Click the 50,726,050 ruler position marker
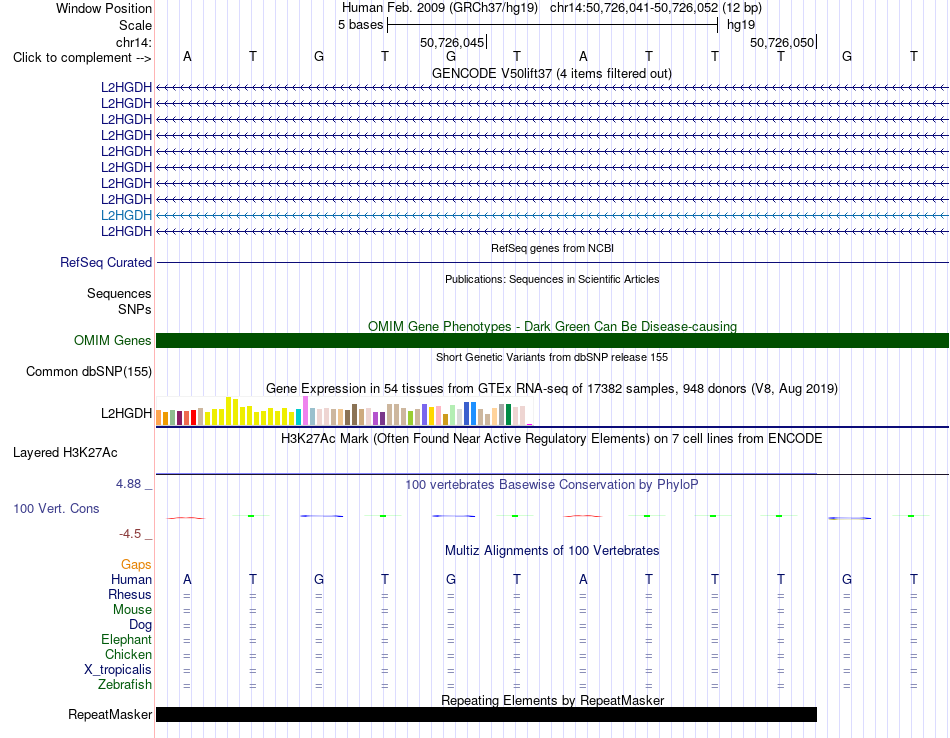950x738 pixels. (x=782, y=42)
